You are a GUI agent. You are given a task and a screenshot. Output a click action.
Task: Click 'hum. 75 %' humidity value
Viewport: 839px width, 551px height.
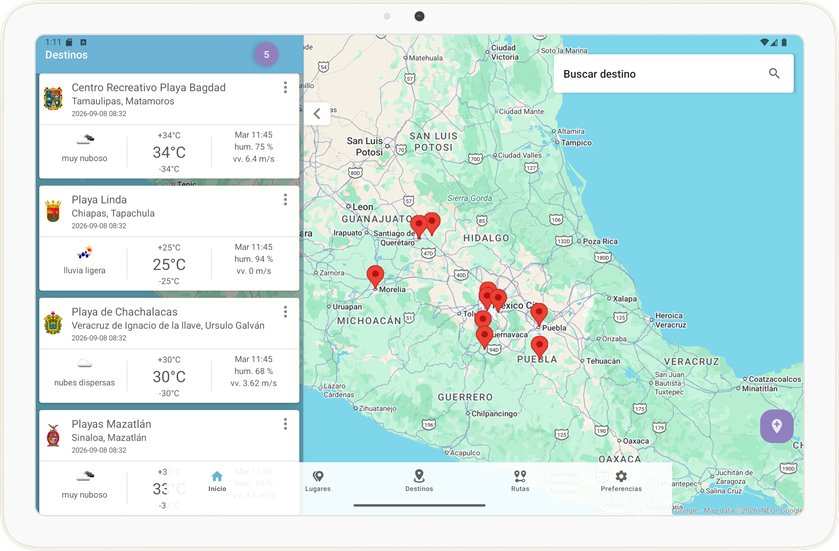254,147
